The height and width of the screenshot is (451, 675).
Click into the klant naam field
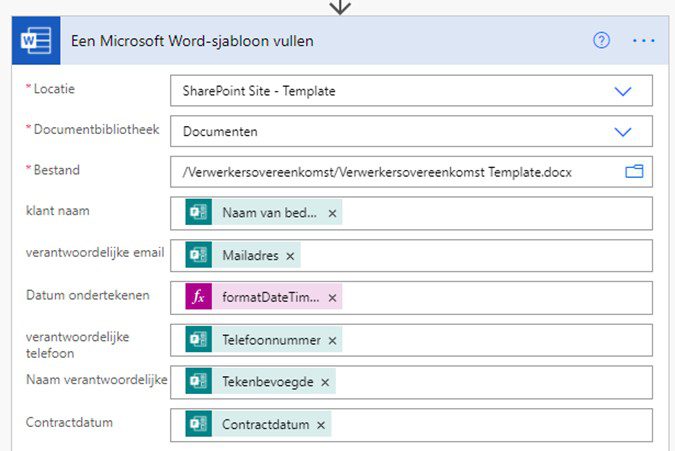(411, 213)
